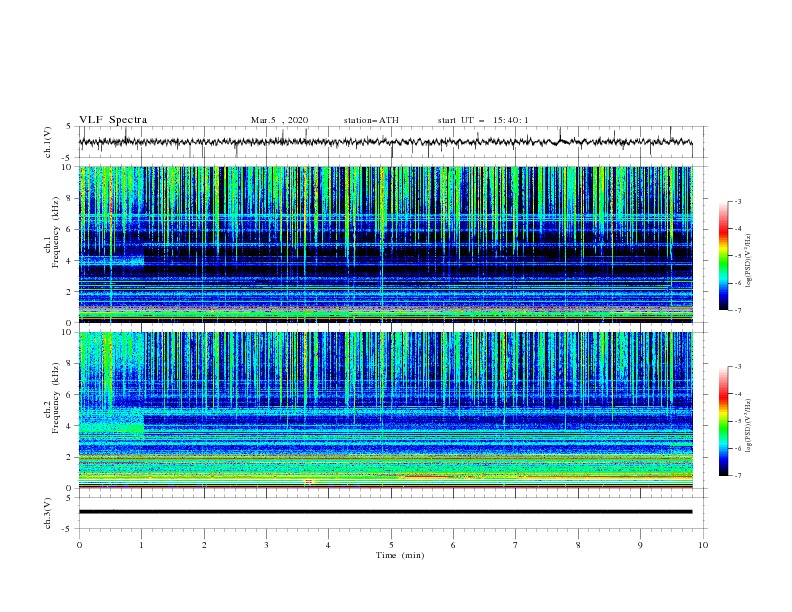792x612 pixels.
Task: Click the "-3" tick on ch.1 colorbar
Action: 737,201
